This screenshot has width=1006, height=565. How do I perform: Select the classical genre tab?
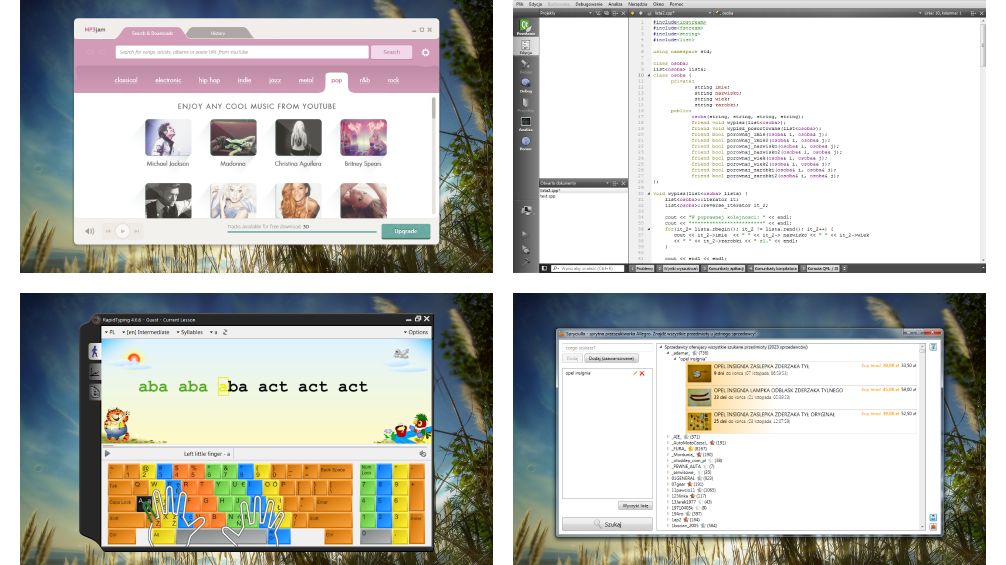point(126,80)
